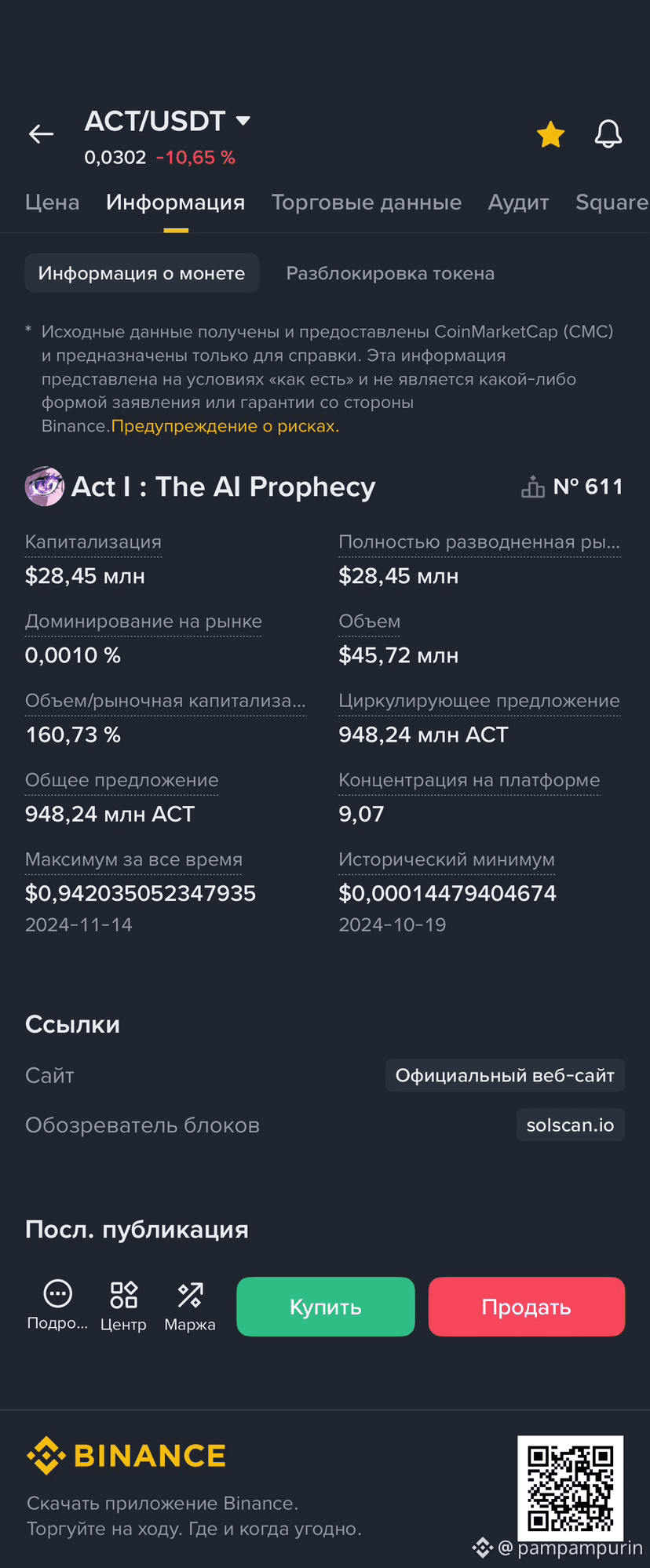Viewport: 650px width, 1568px height.
Task: Switch to the Цена tab
Action: 52,202
